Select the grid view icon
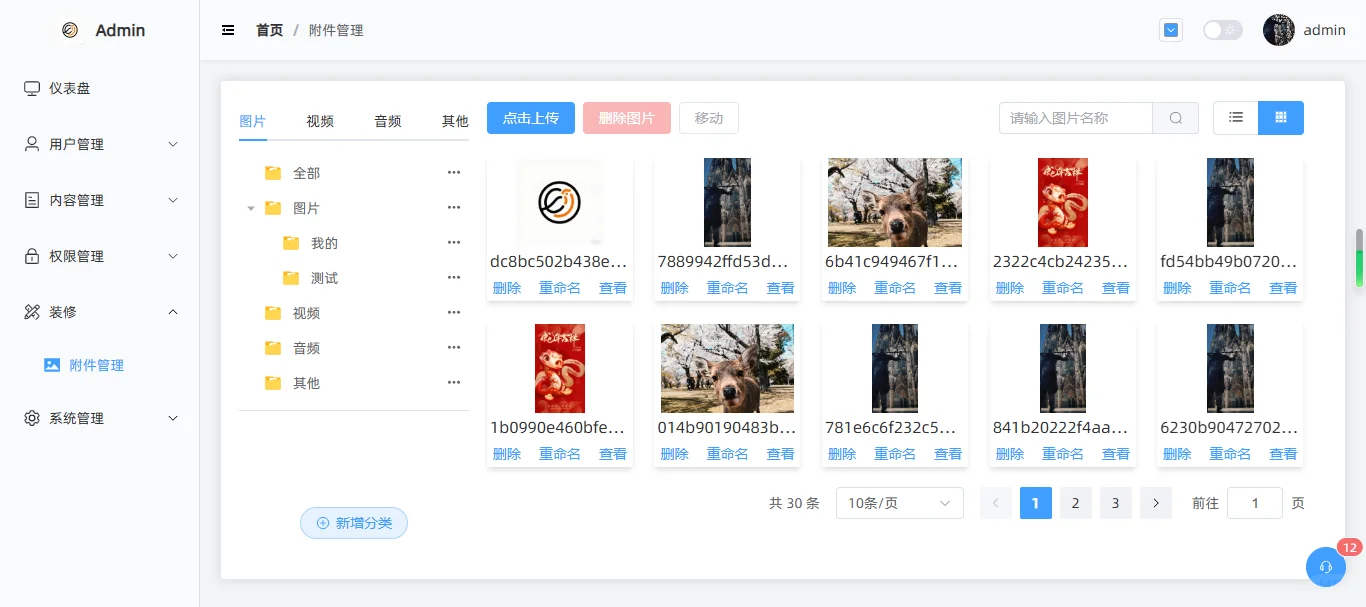The width and height of the screenshot is (1366, 607). point(1281,117)
